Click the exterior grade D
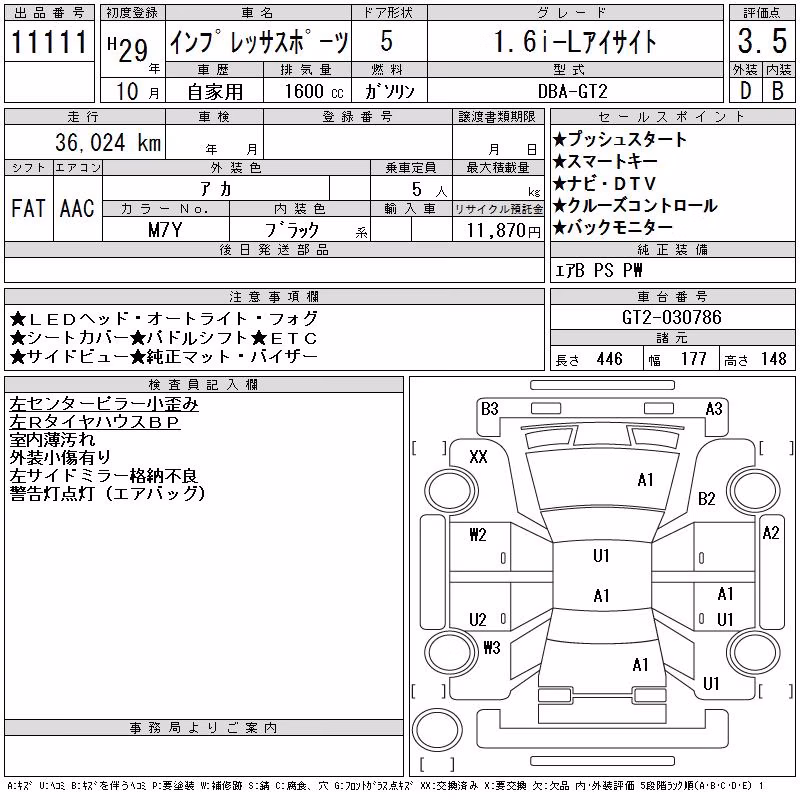Screen dimensions: 800x800 coord(745,91)
